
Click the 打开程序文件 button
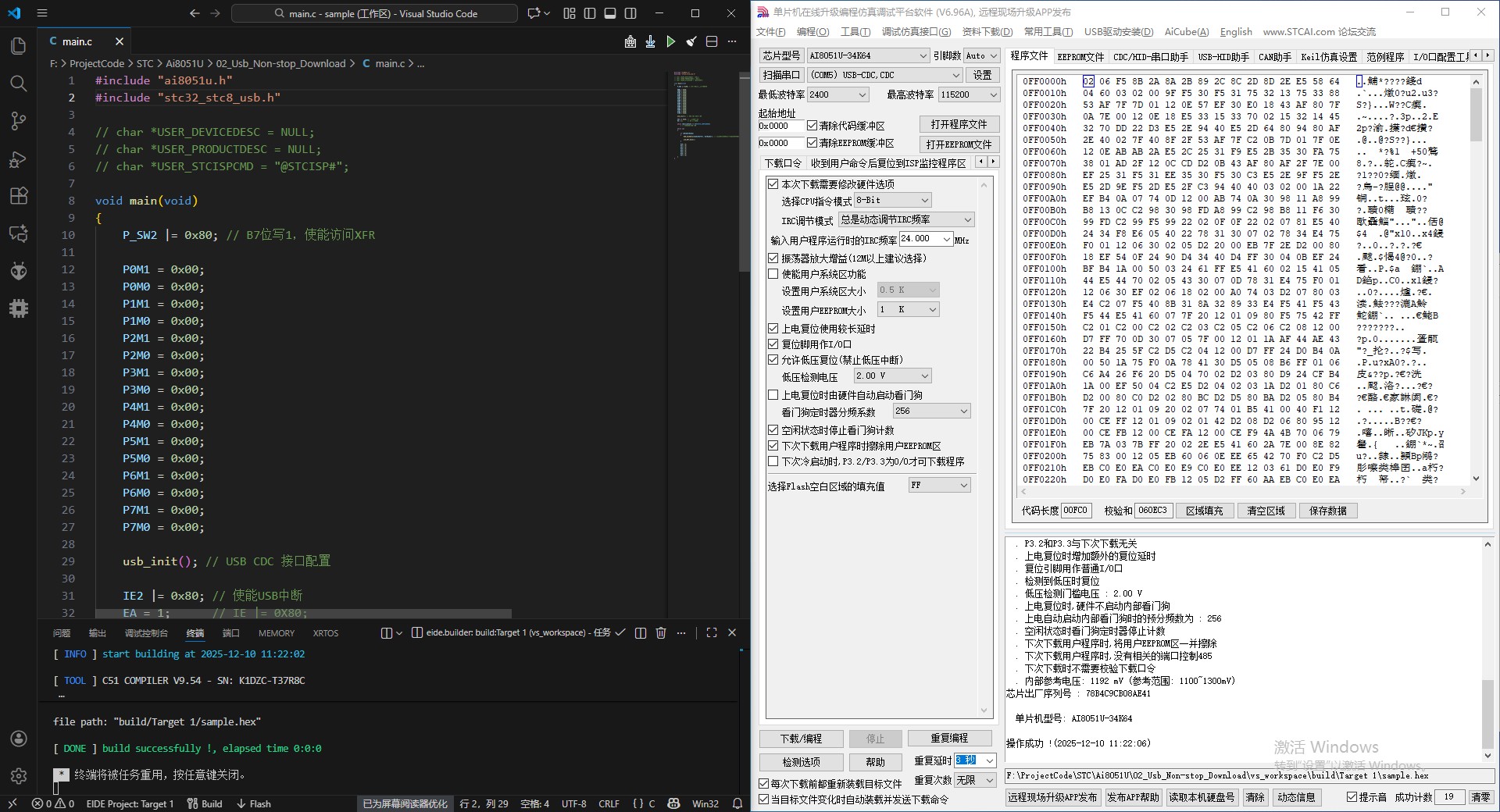pos(959,124)
